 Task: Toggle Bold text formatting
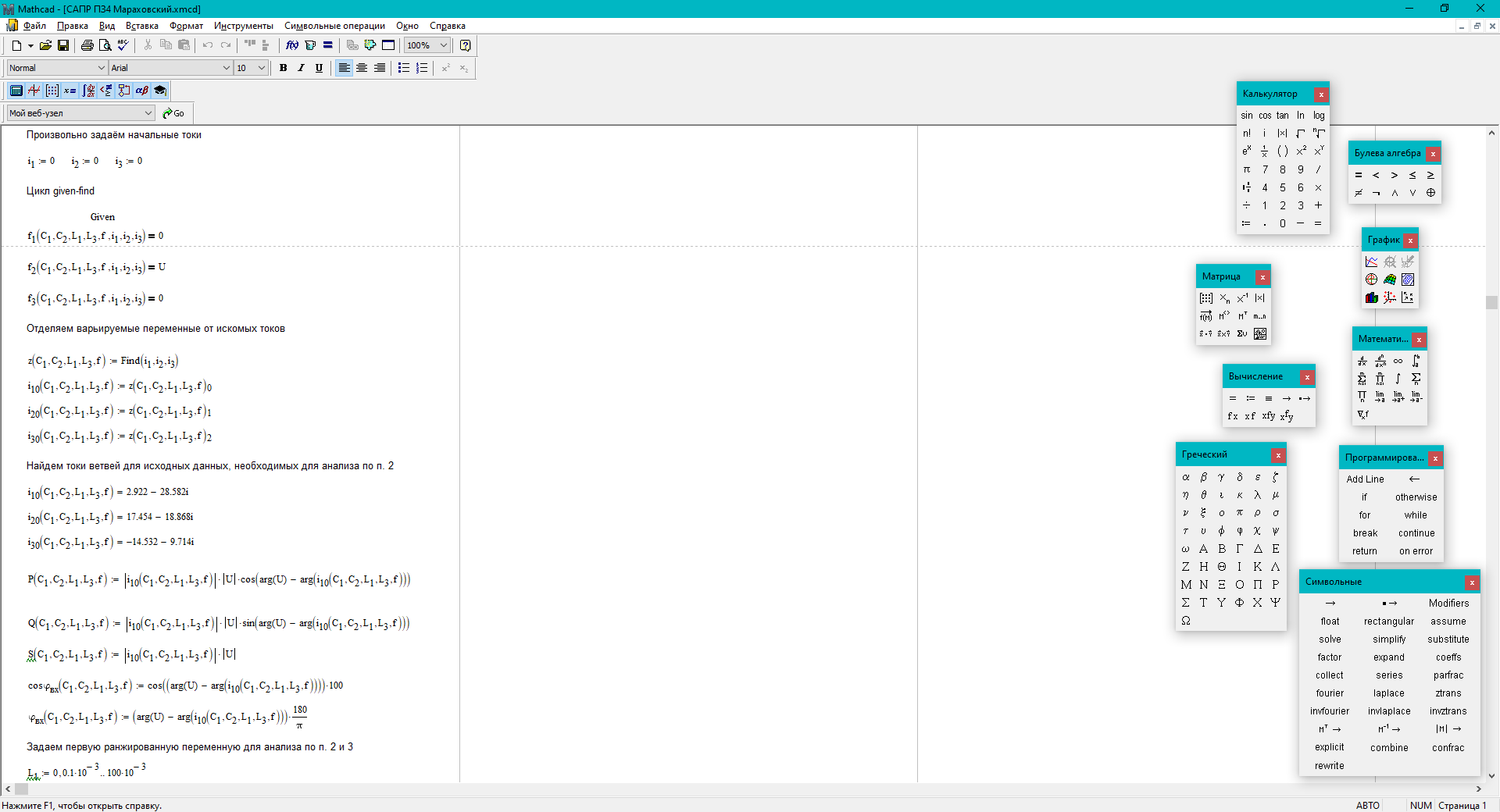pyautogui.click(x=283, y=68)
